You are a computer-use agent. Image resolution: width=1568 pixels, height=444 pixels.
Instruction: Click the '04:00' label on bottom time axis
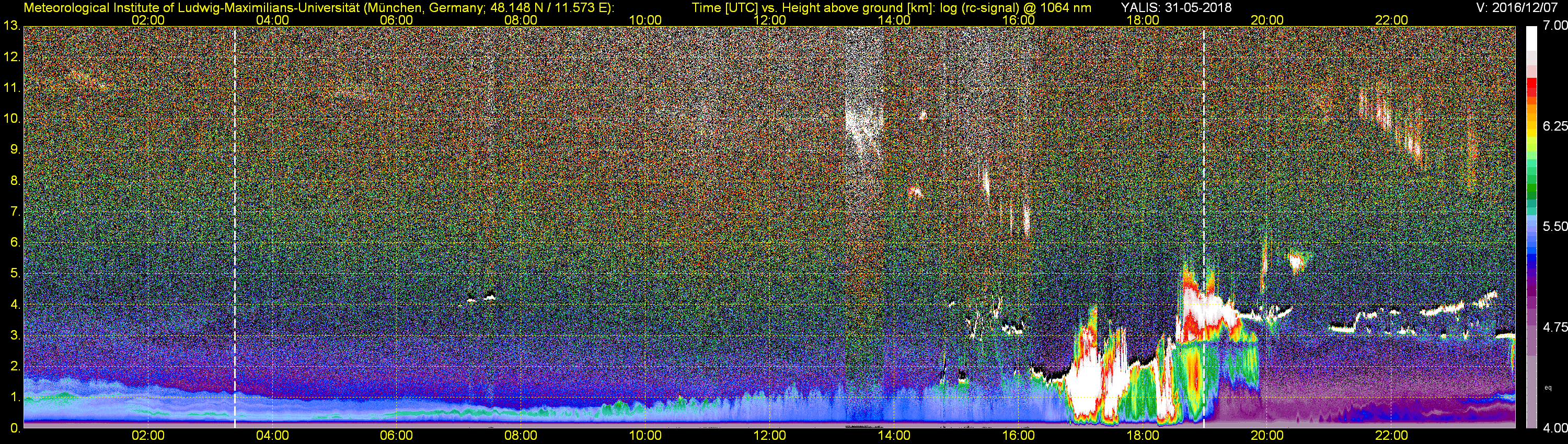click(272, 436)
